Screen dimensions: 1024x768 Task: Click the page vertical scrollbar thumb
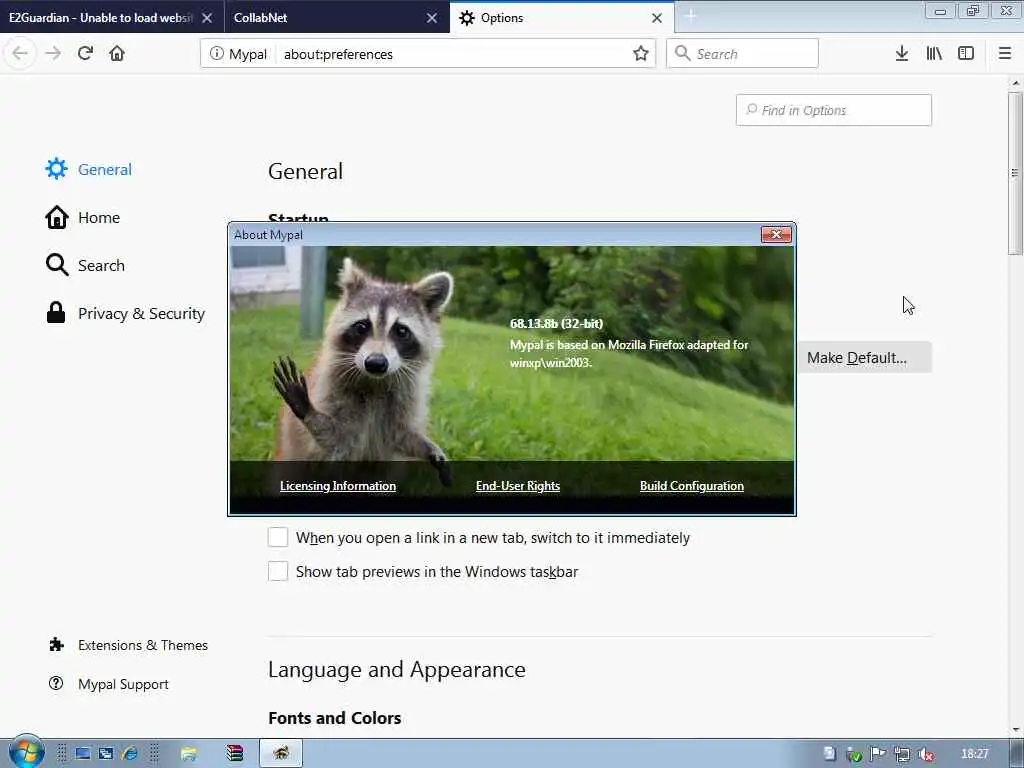click(1015, 174)
